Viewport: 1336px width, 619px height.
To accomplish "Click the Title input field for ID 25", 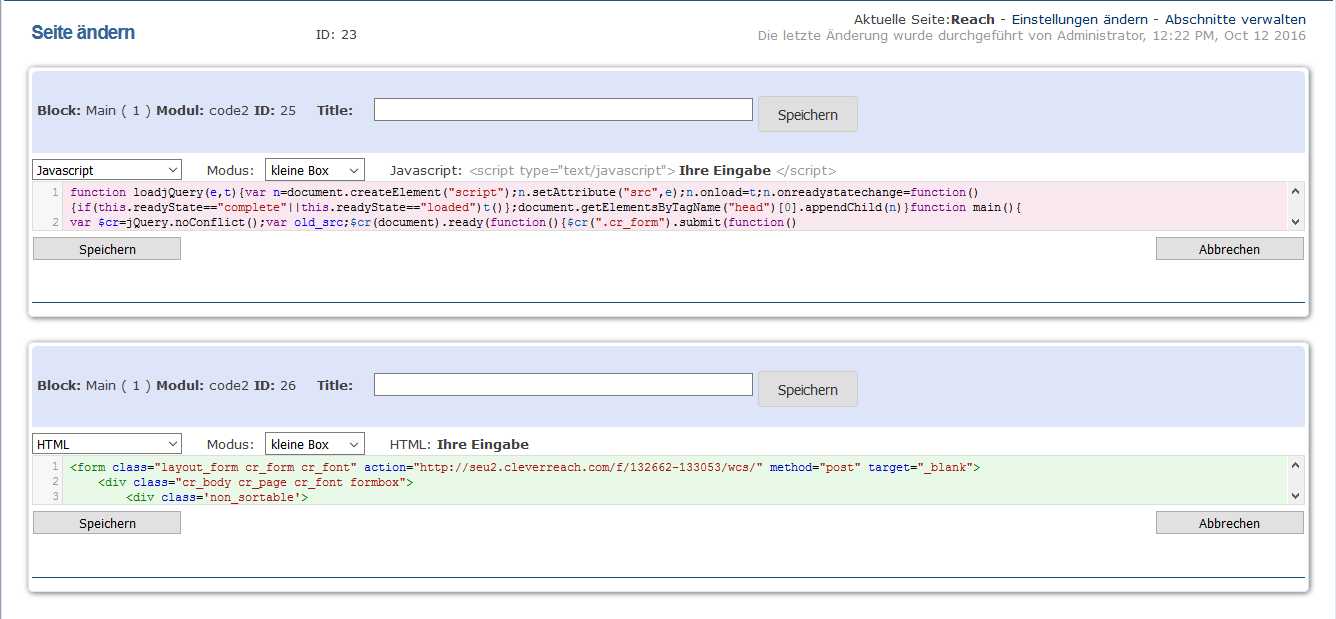I will (x=563, y=110).
